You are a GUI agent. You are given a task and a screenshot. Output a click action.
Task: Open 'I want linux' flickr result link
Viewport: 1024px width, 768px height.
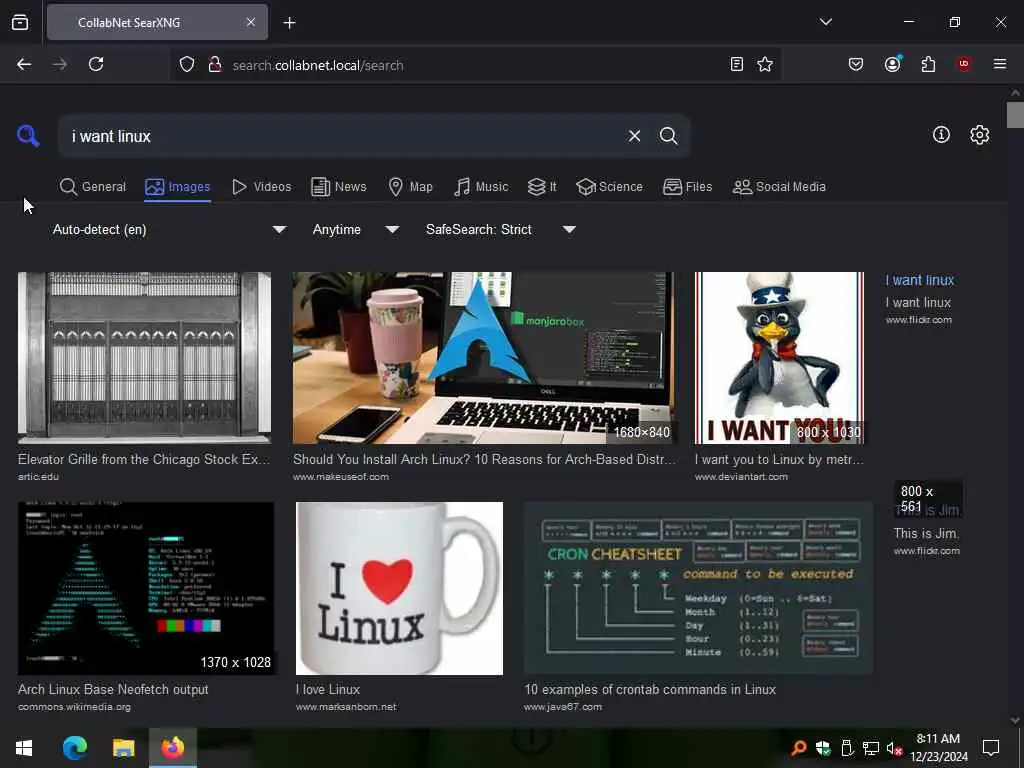[920, 280]
